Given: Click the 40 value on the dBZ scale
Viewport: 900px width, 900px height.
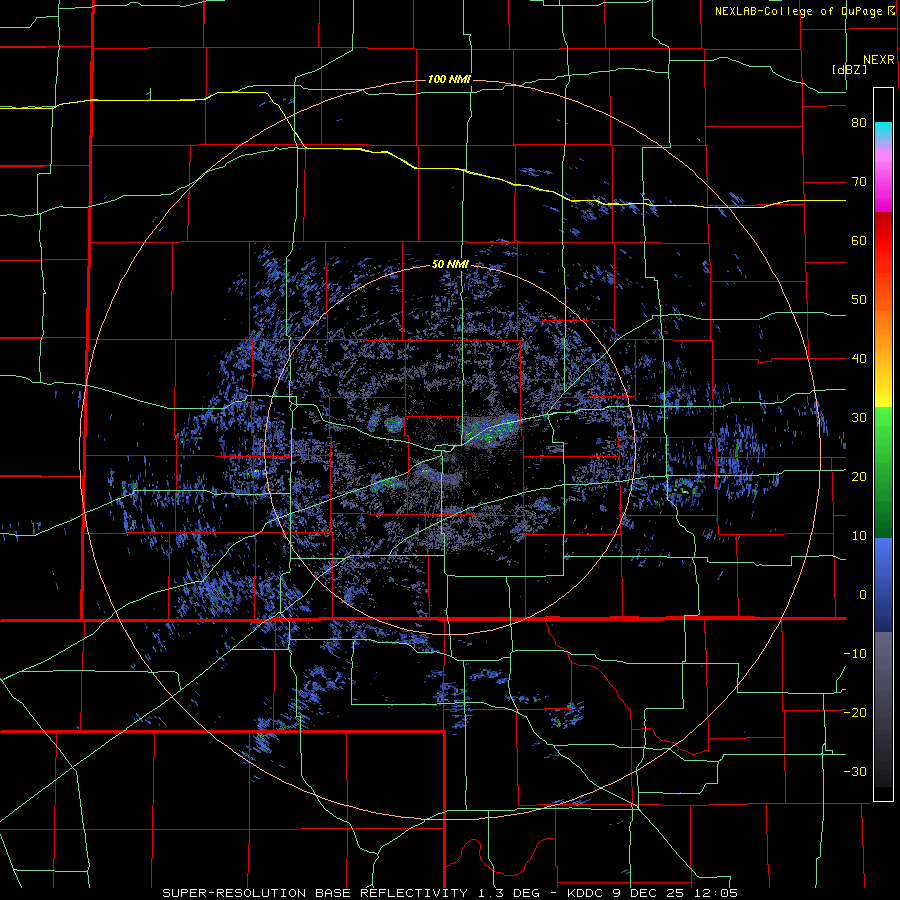Looking at the screenshot, I should pos(859,359).
